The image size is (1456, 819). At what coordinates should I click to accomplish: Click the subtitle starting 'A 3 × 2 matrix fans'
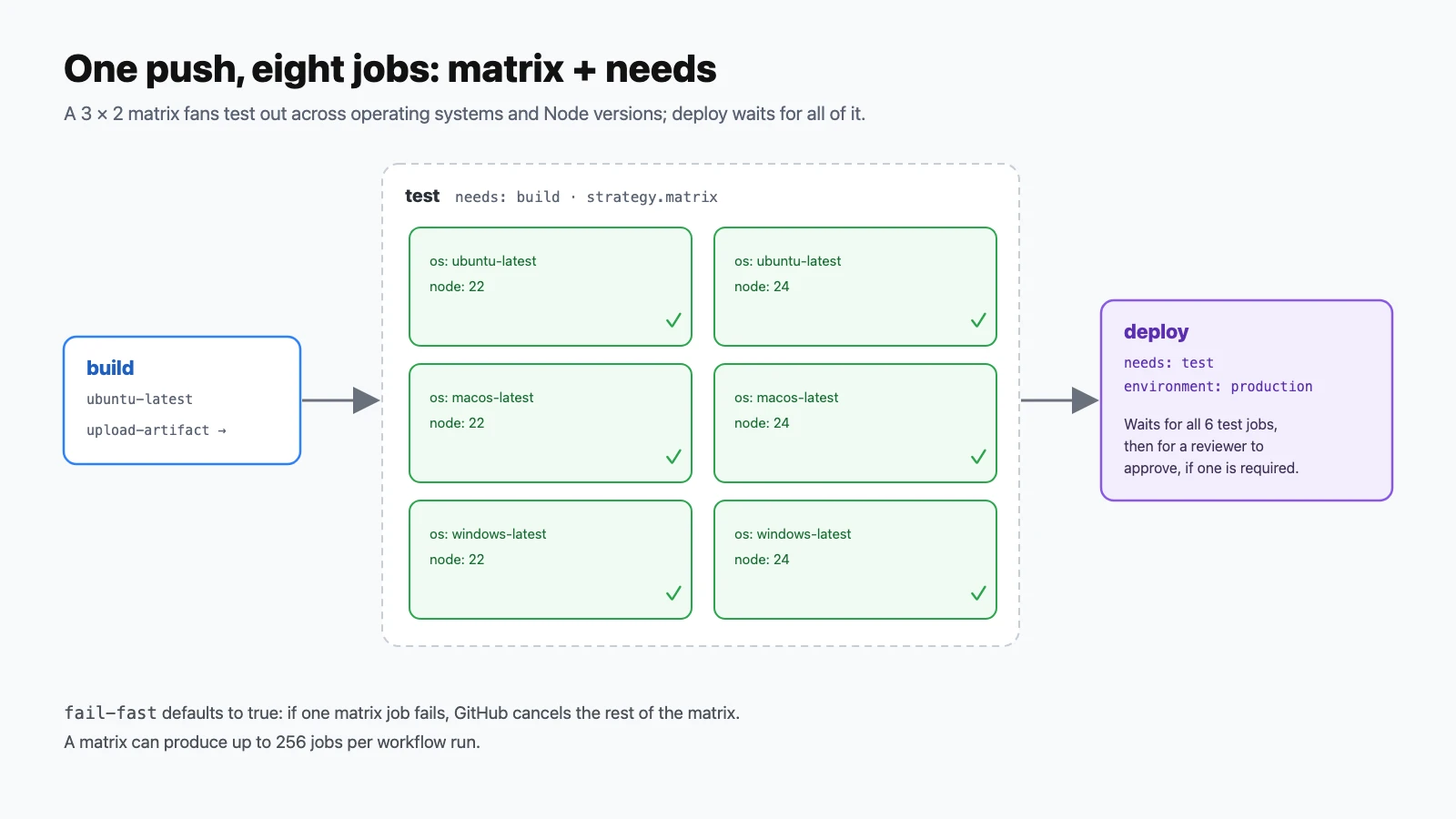(x=464, y=114)
